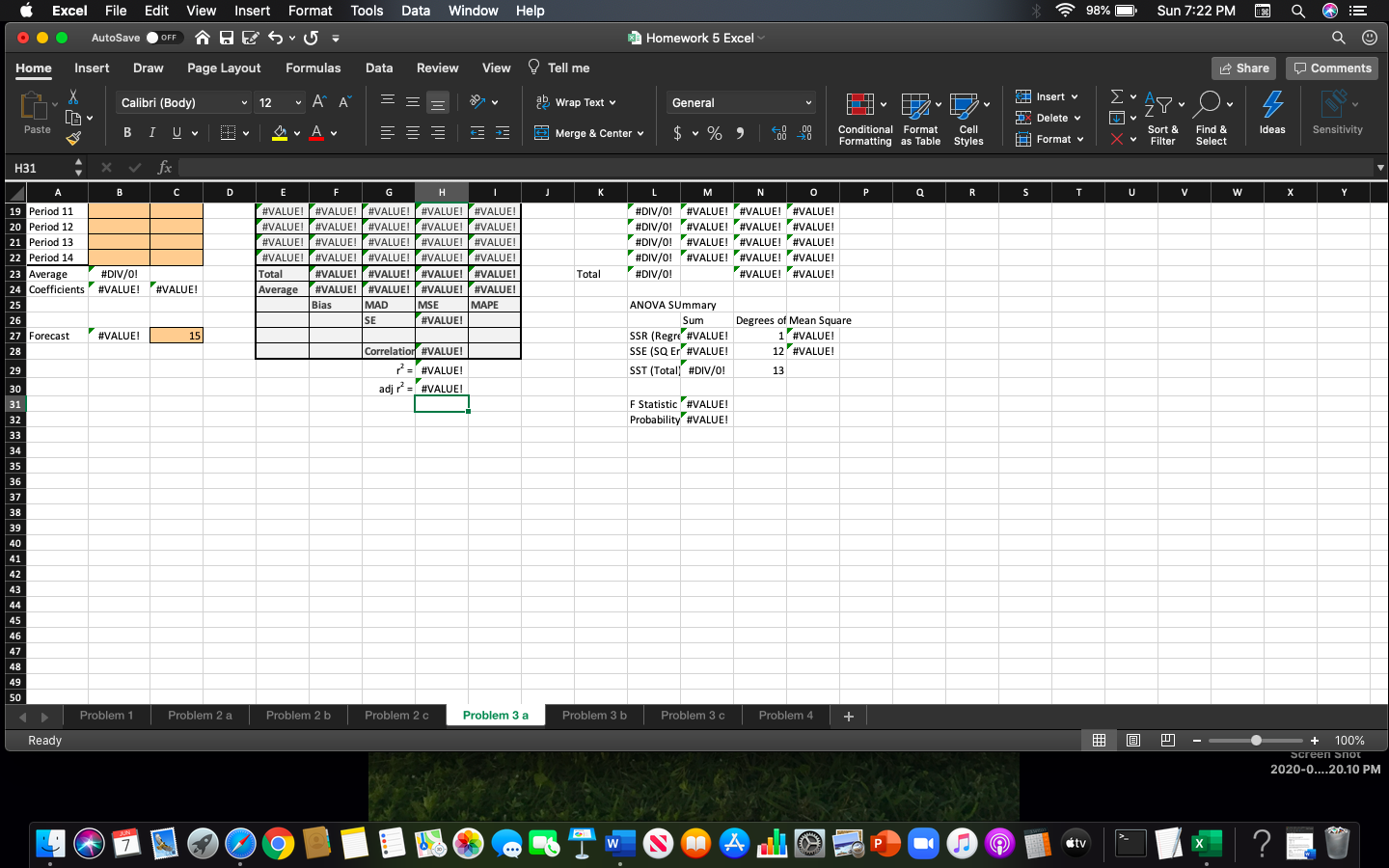The image size is (1389, 868).
Task: Click the smiley feedback icon
Action: pos(1369,38)
